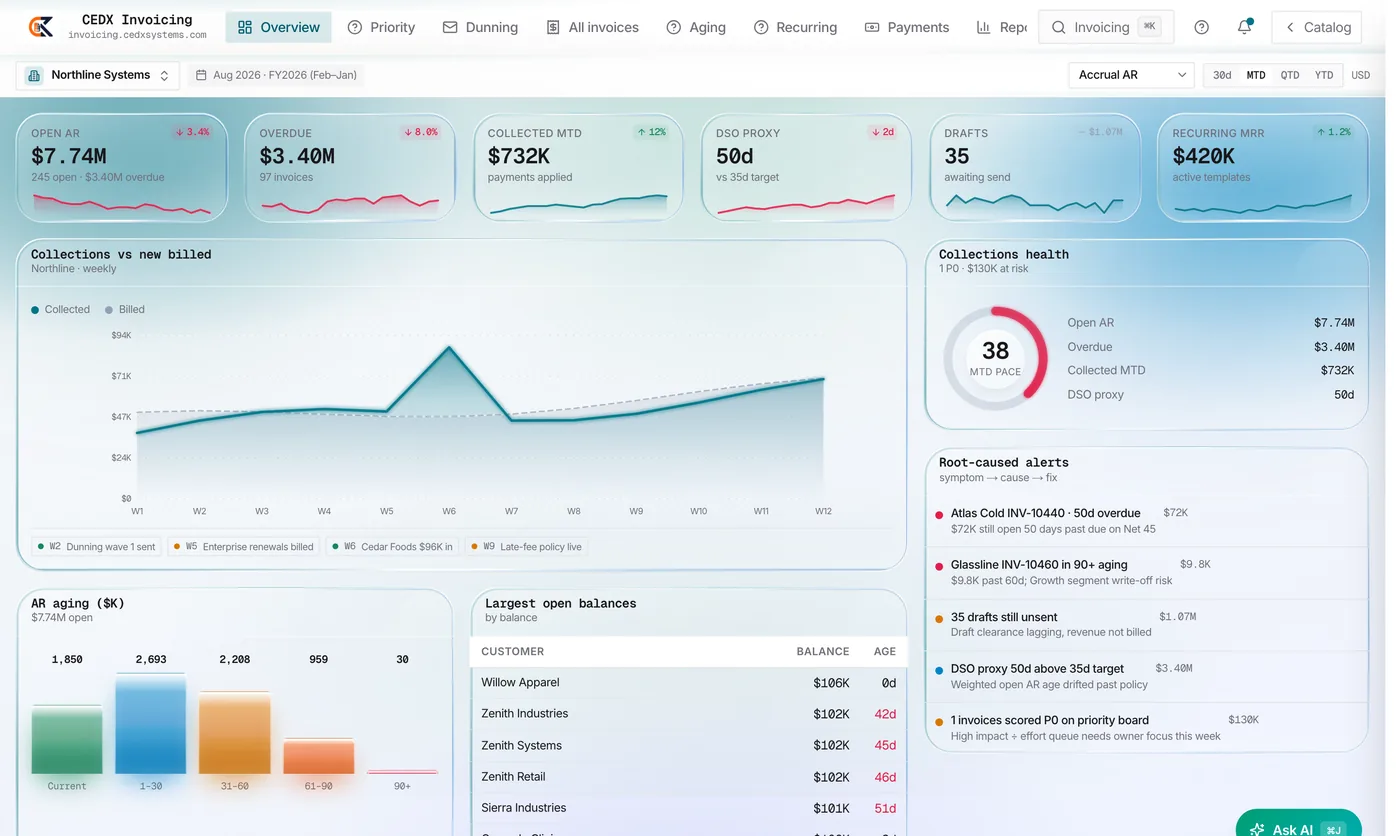Switch to the Aging tab
Viewport: 1400px width, 836px height.
point(696,27)
